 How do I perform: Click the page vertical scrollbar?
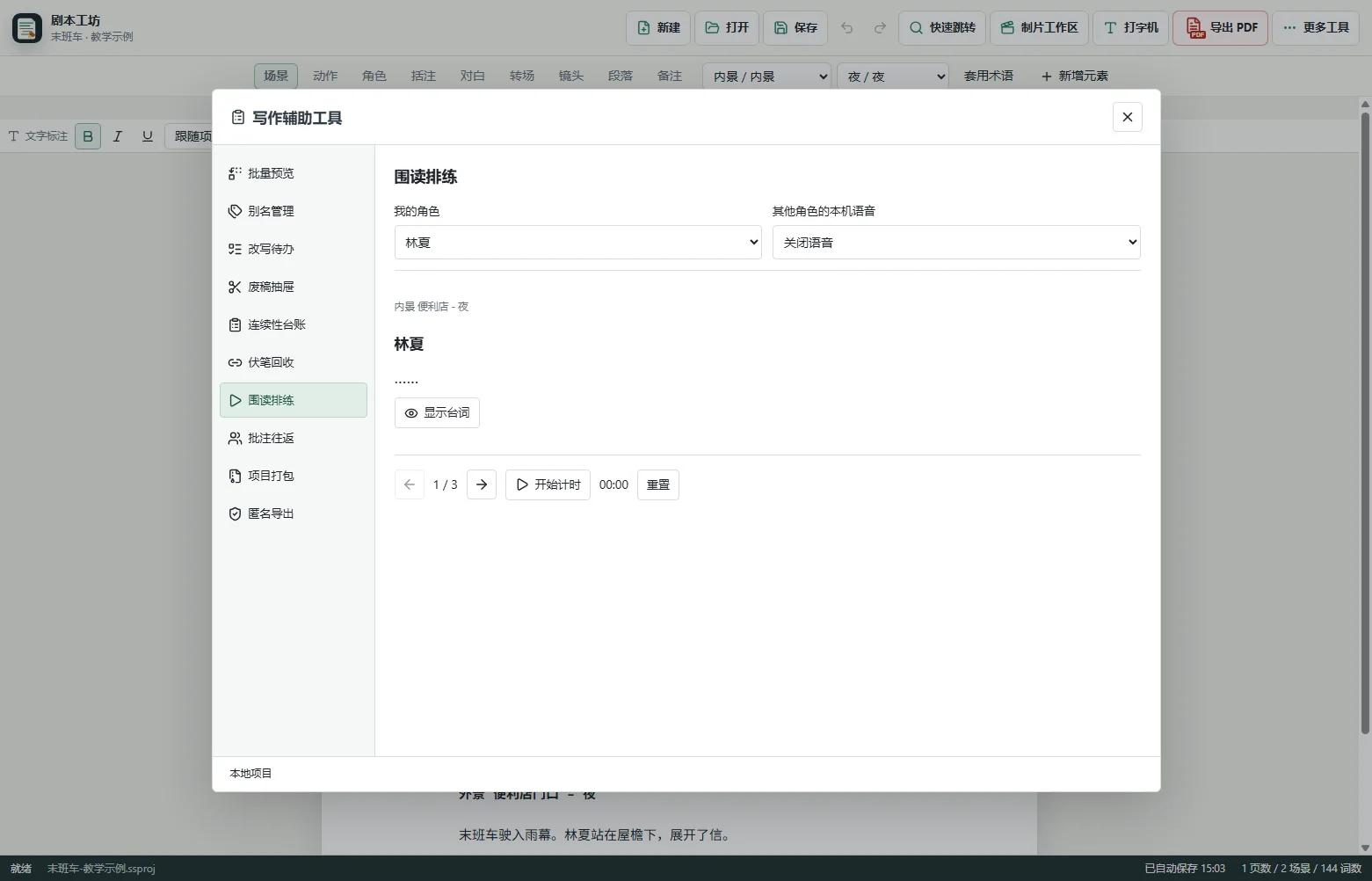click(x=1365, y=422)
